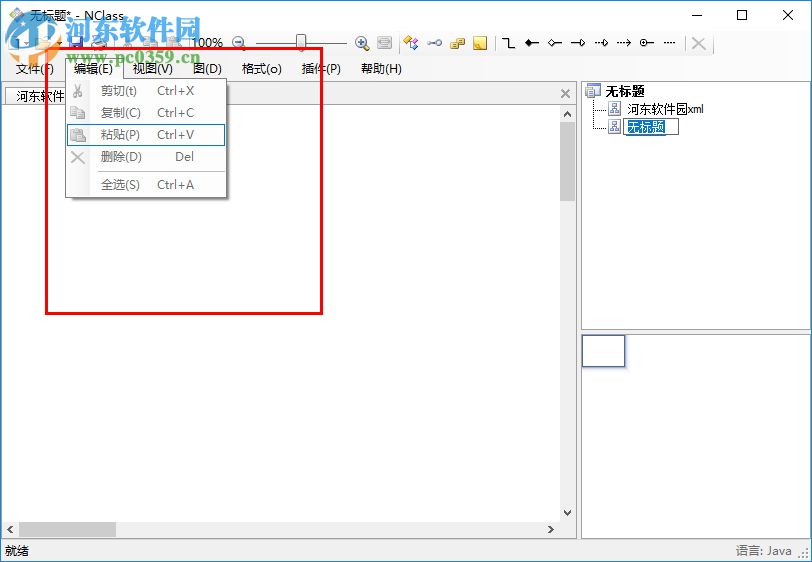
Task: Choose 复制(C) from the edit menu
Action: (x=146, y=113)
